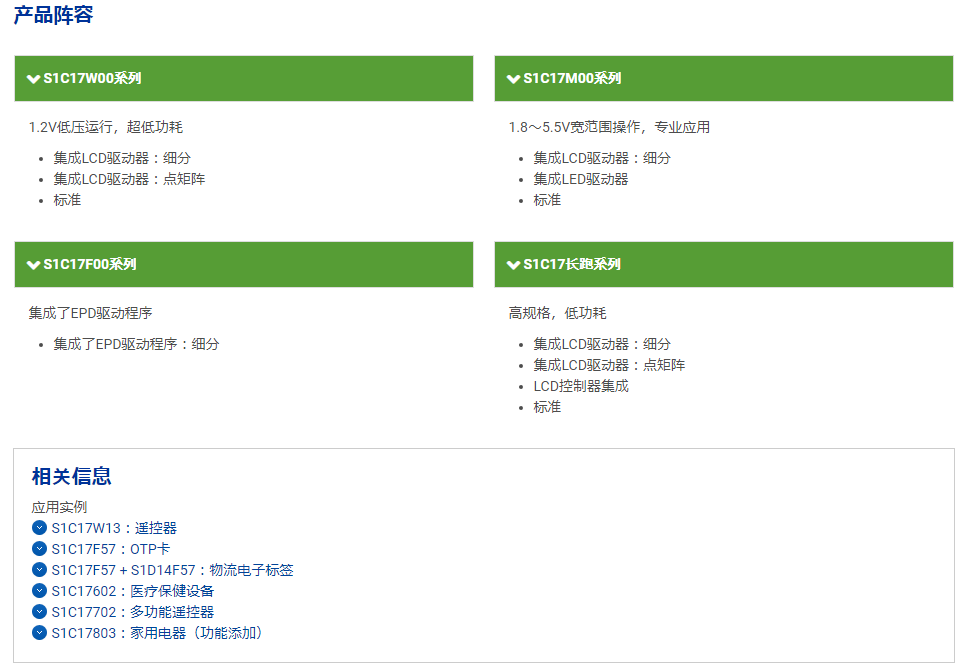Click the round arrow icon before S1C17W13
This screenshot has width=963, height=663.
pyautogui.click(x=39, y=527)
